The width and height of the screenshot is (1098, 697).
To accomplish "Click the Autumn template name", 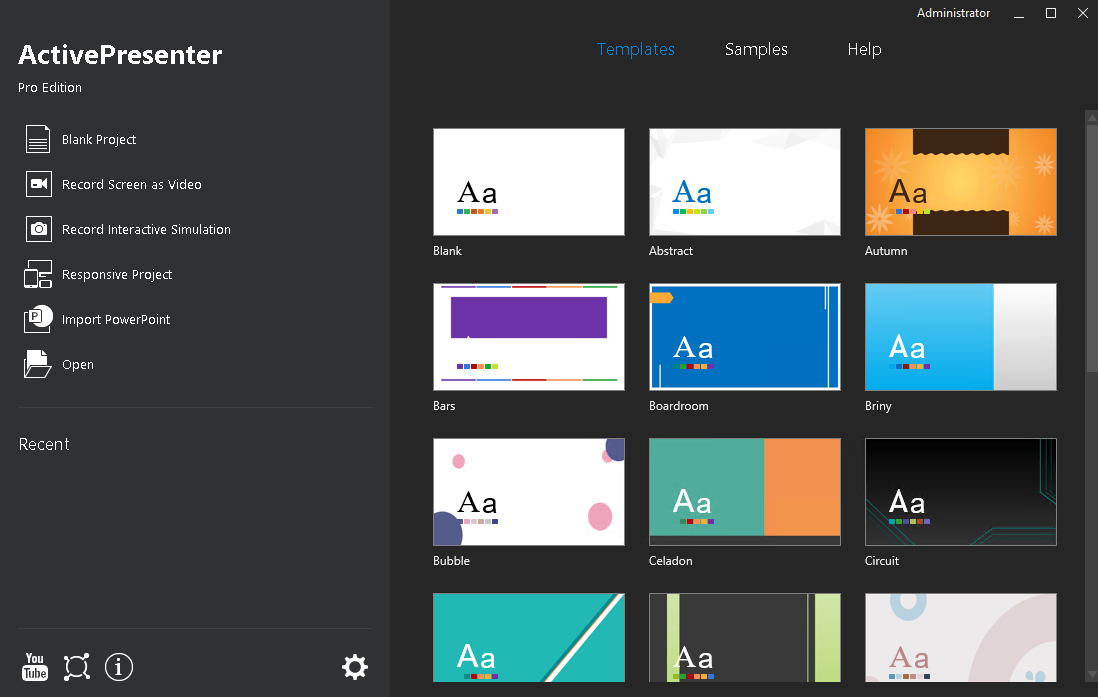I will tap(886, 251).
